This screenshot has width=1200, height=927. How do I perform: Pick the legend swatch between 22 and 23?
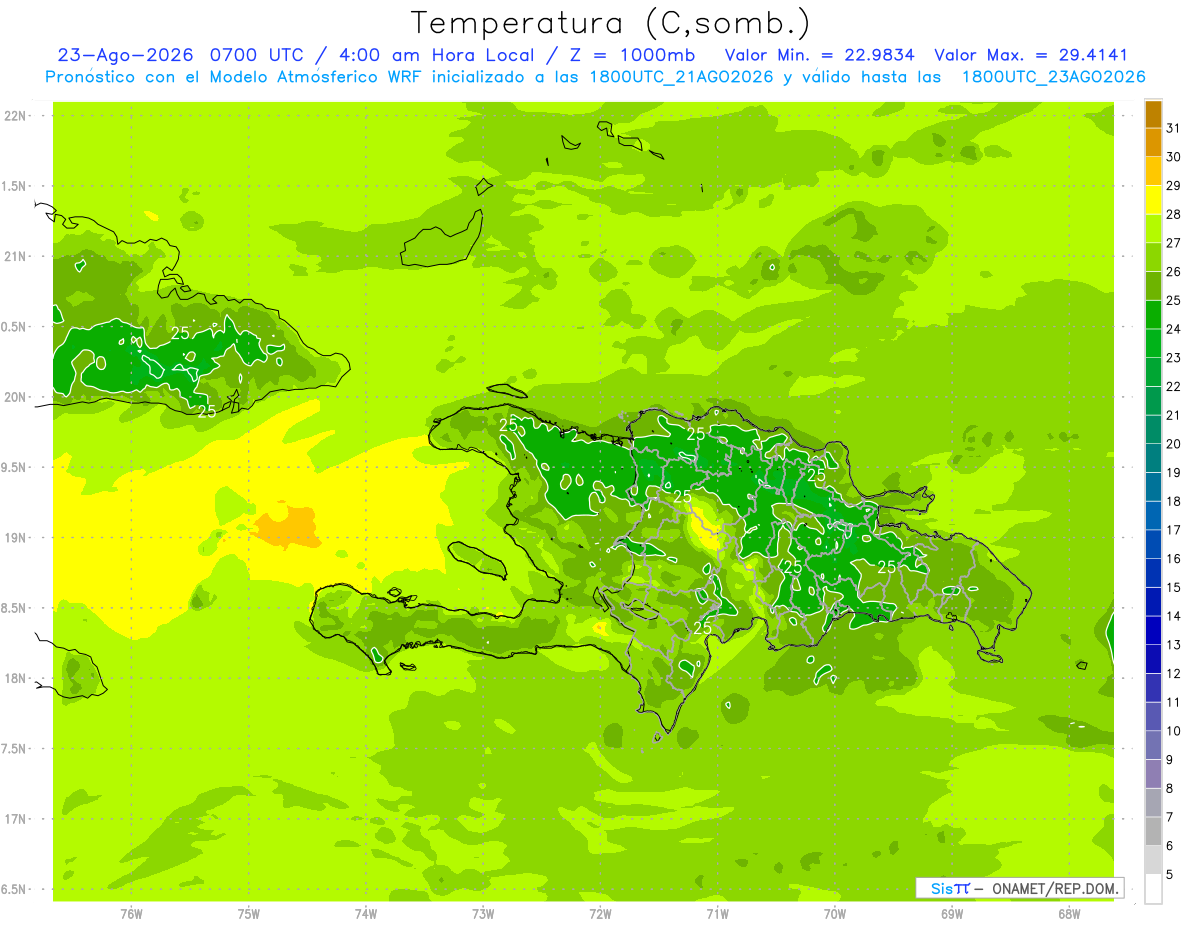pos(1153,372)
